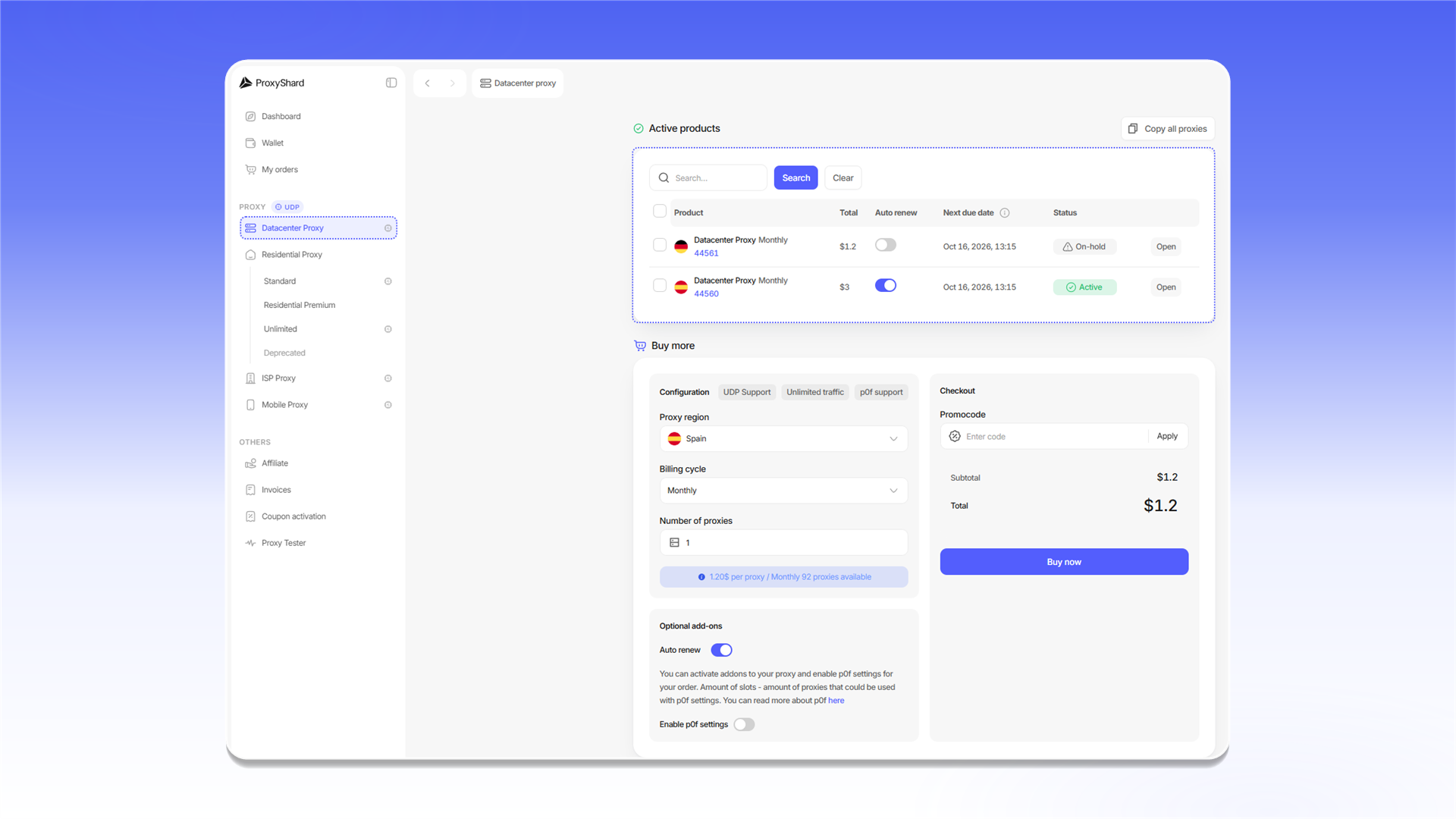Click Number of proxies field
The height and width of the screenshot is (819, 1456).
point(783,543)
